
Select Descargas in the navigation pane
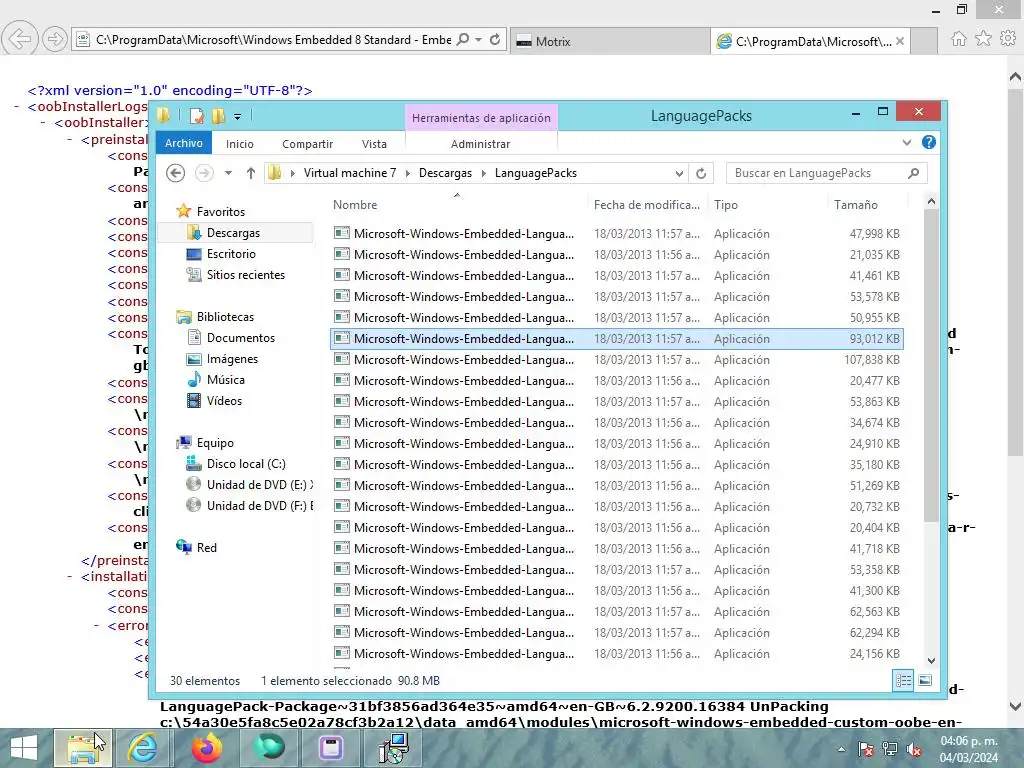[x=233, y=232]
